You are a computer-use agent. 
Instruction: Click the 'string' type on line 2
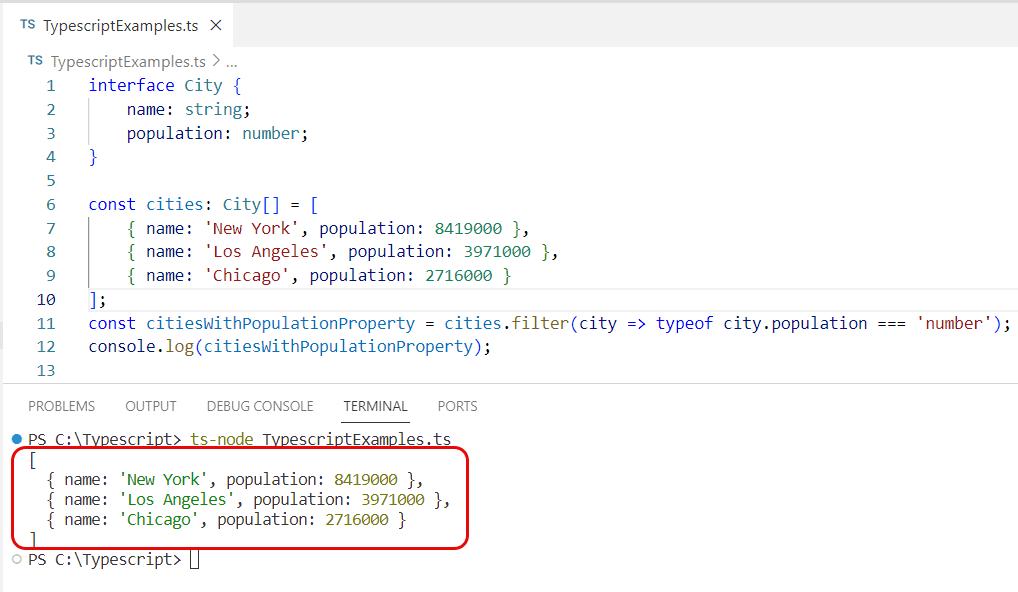(213, 110)
